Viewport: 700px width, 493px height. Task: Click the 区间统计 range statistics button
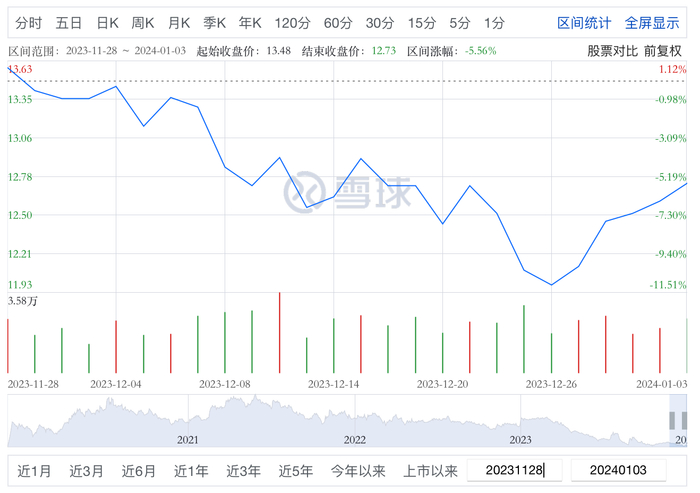click(x=583, y=22)
